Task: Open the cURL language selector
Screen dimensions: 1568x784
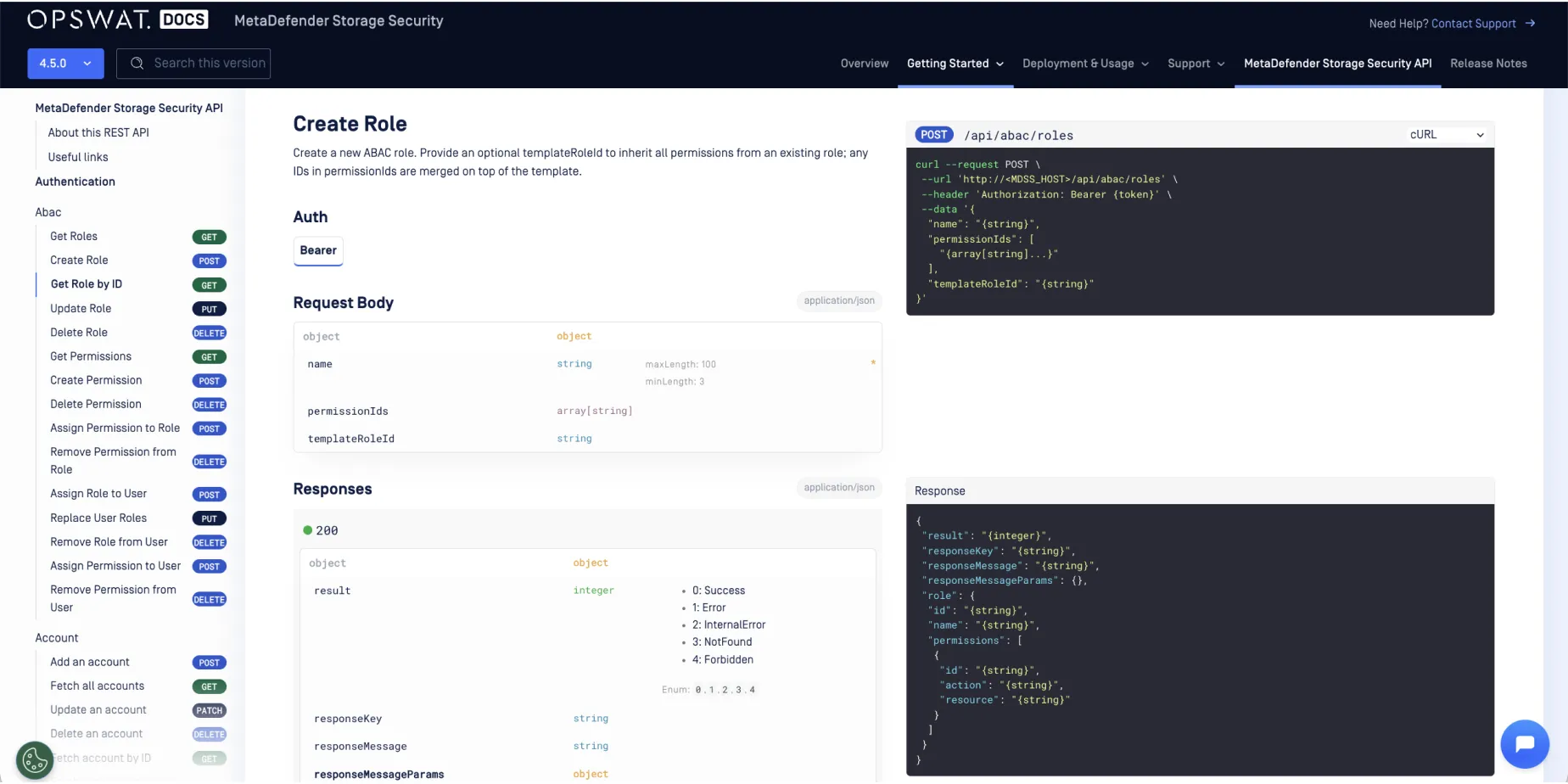Action: click(x=1447, y=135)
